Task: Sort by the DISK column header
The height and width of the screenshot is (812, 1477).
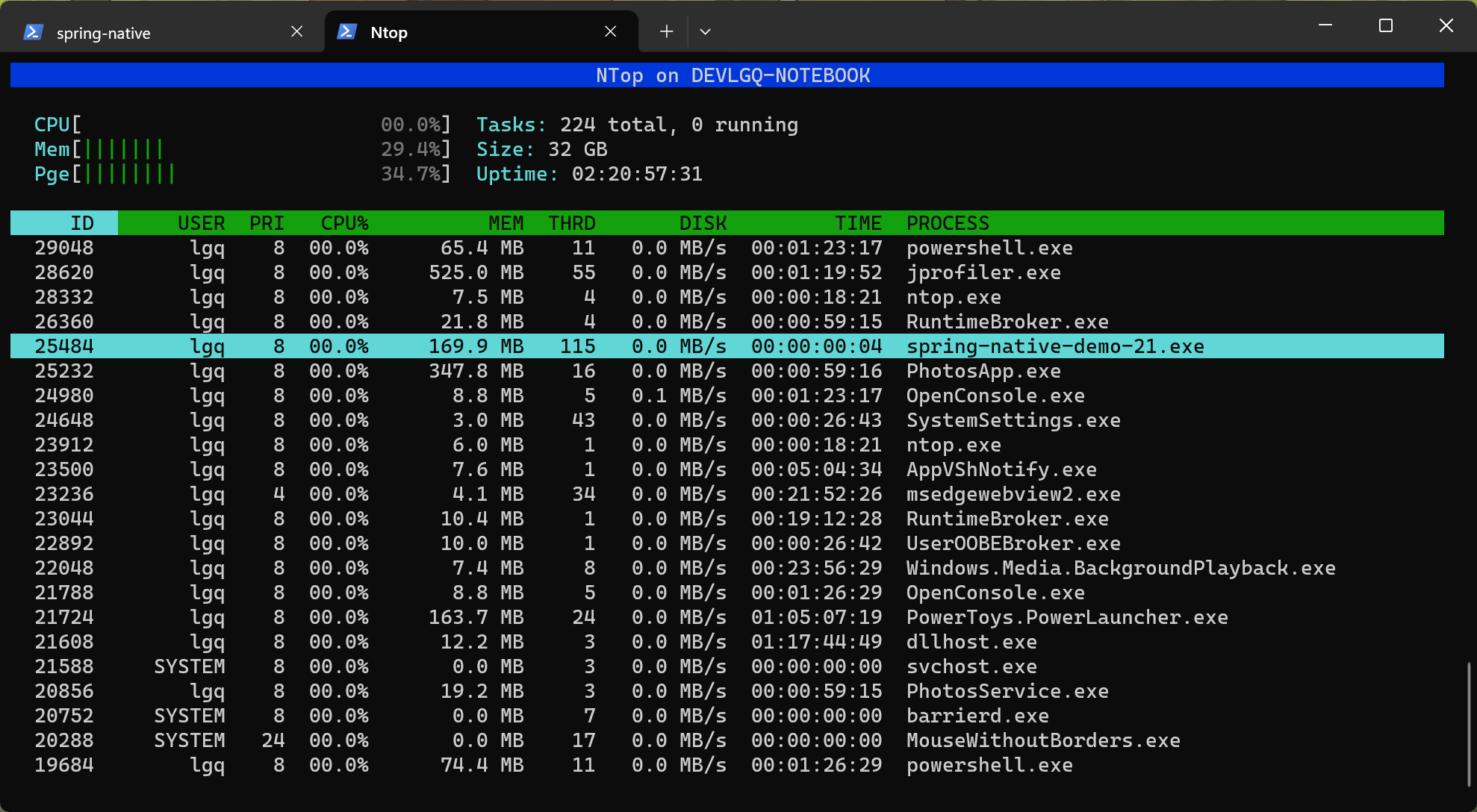Action: point(703,223)
